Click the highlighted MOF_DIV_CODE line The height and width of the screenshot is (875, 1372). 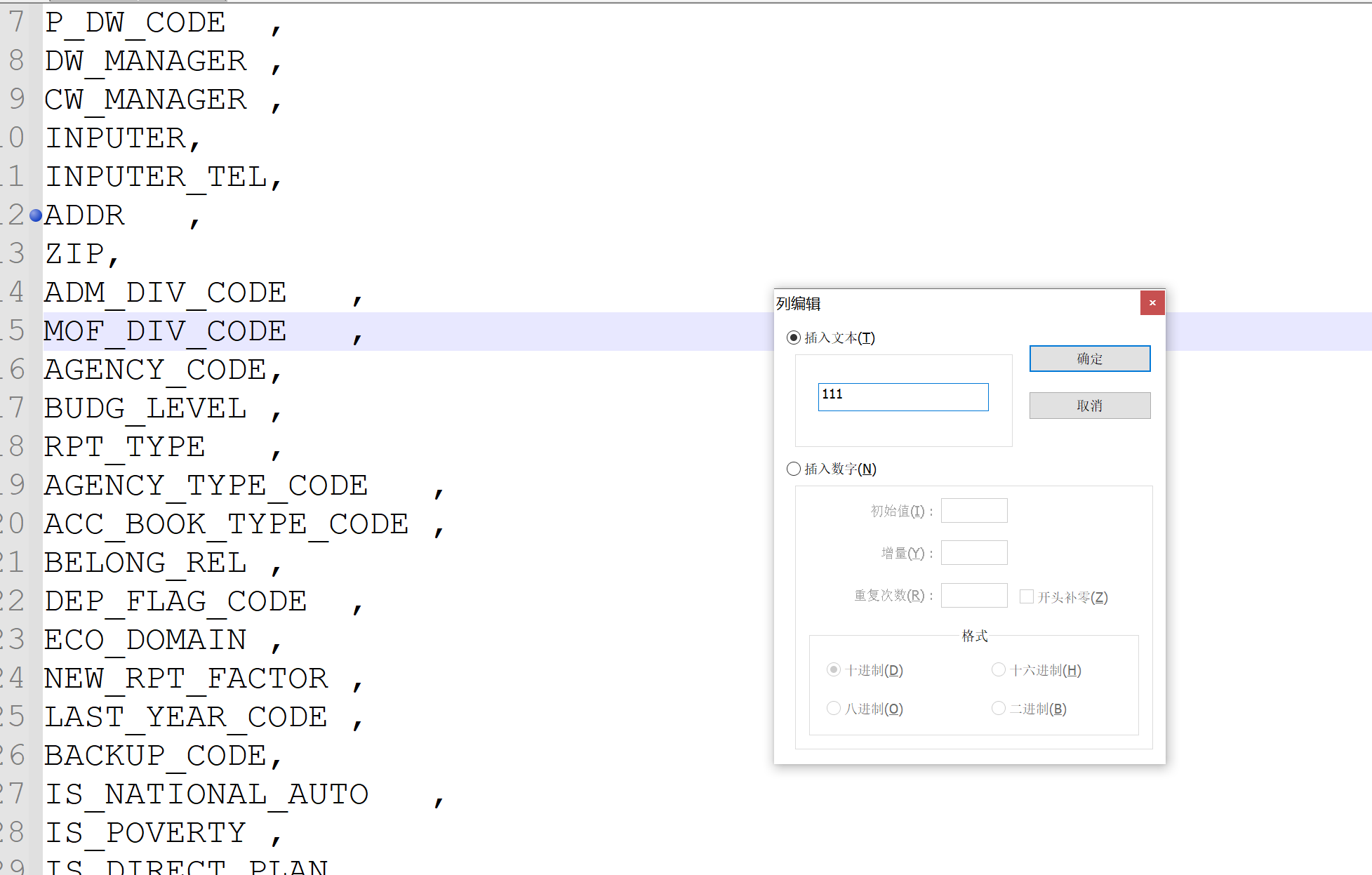pos(165,330)
